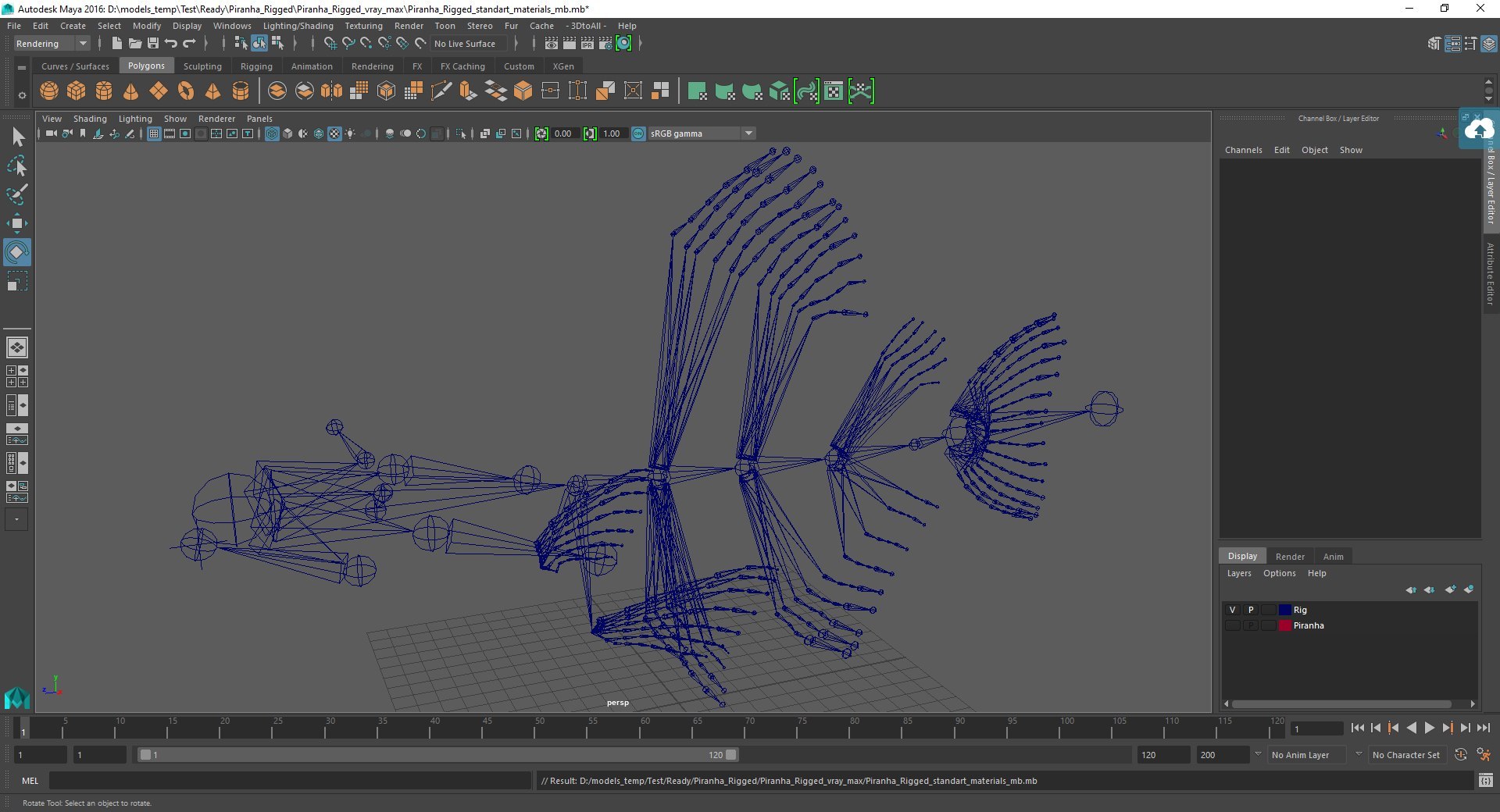Click the undo arrow icon

point(171,44)
